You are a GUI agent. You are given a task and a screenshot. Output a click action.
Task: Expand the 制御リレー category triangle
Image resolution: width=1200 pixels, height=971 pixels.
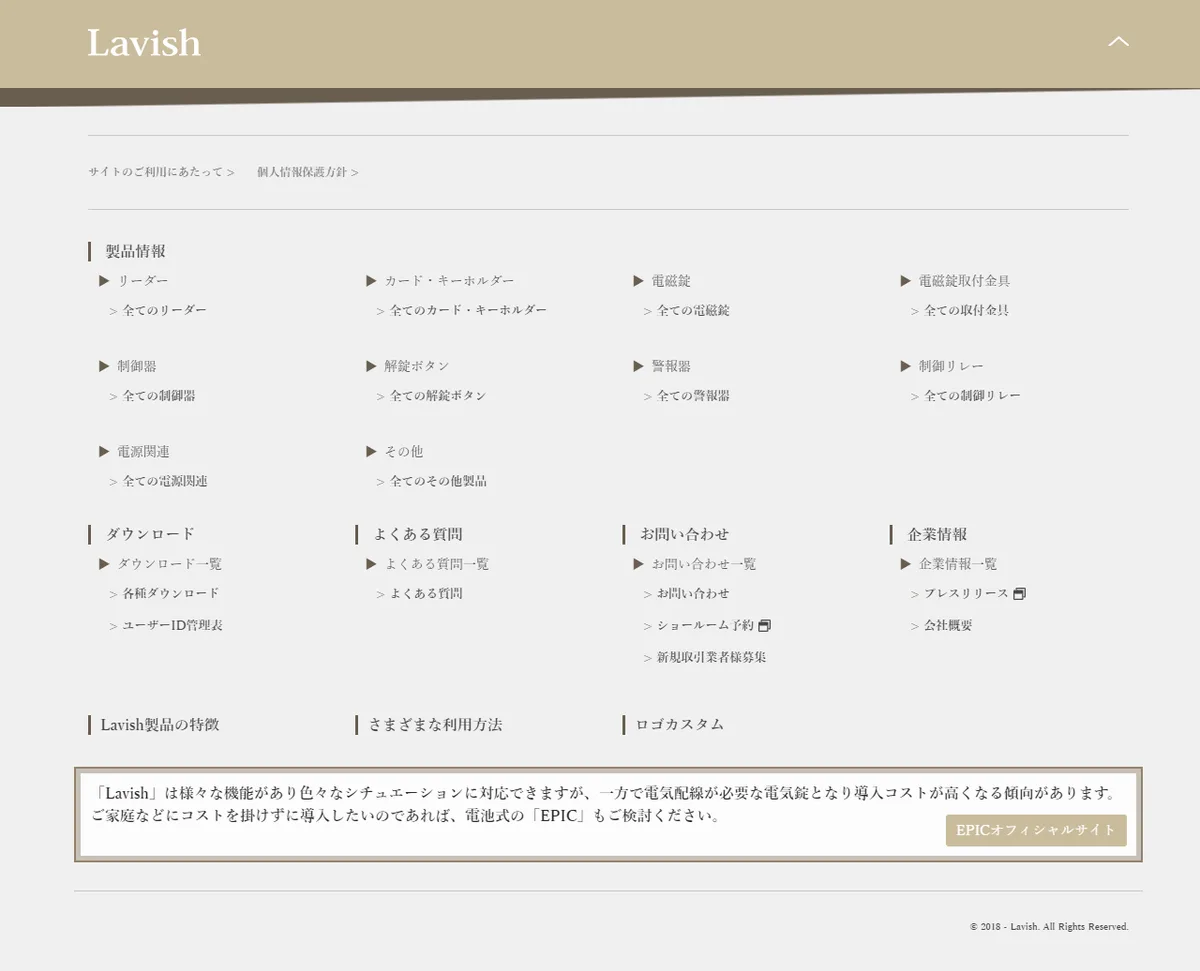pos(905,366)
